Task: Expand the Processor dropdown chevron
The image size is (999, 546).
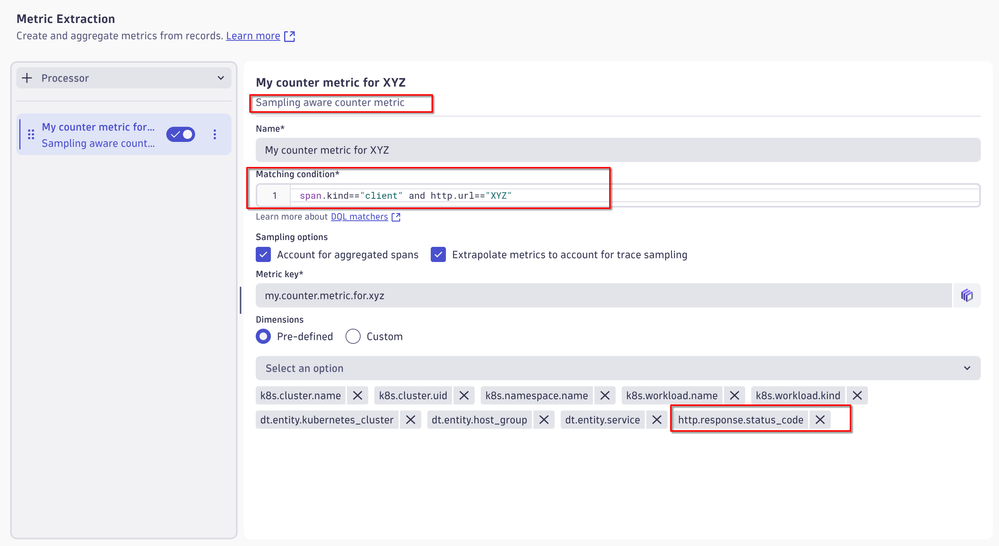Action: (x=220, y=78)
